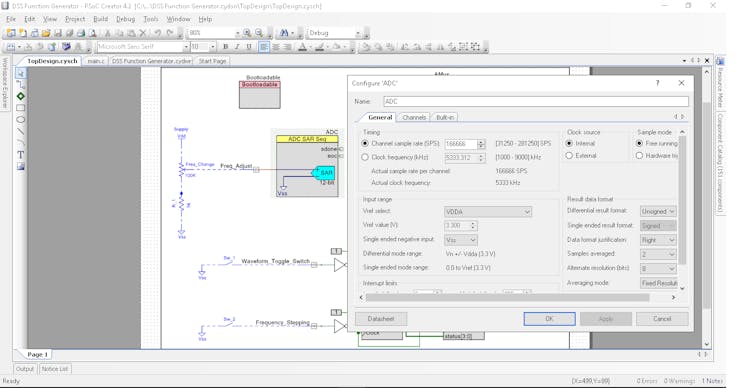Toggle Underline text formatting
Viewport: 740px width, 388px height.
249,47
